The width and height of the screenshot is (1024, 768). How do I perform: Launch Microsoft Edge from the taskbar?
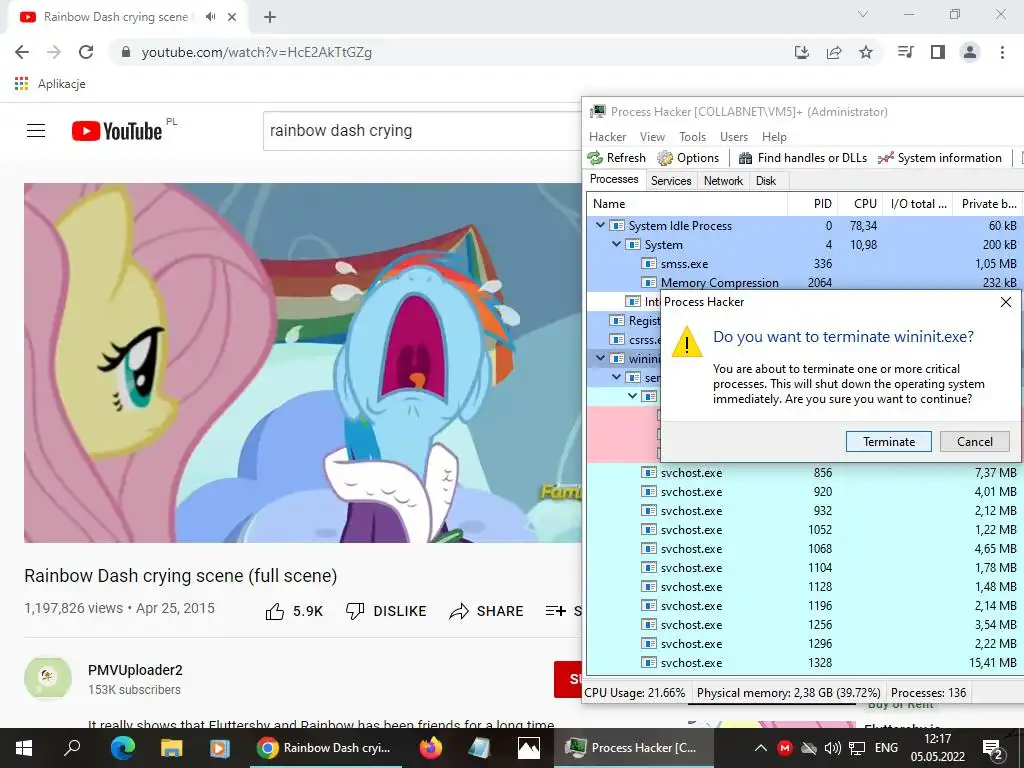pyautogui.click(x=122, y=748)
